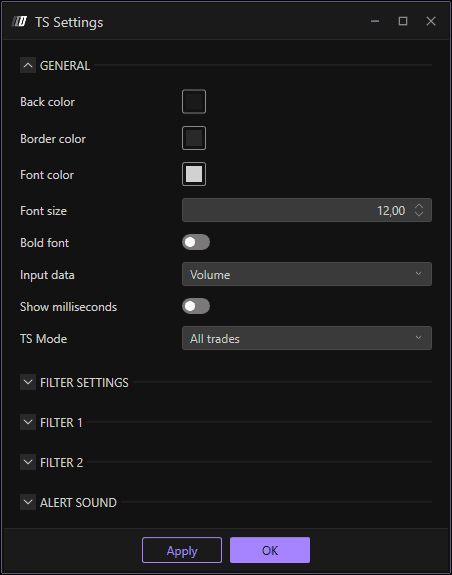Collapse the GENERAL section chevron
The height and width of the screenshot is (575, 452).
point(28,65)
